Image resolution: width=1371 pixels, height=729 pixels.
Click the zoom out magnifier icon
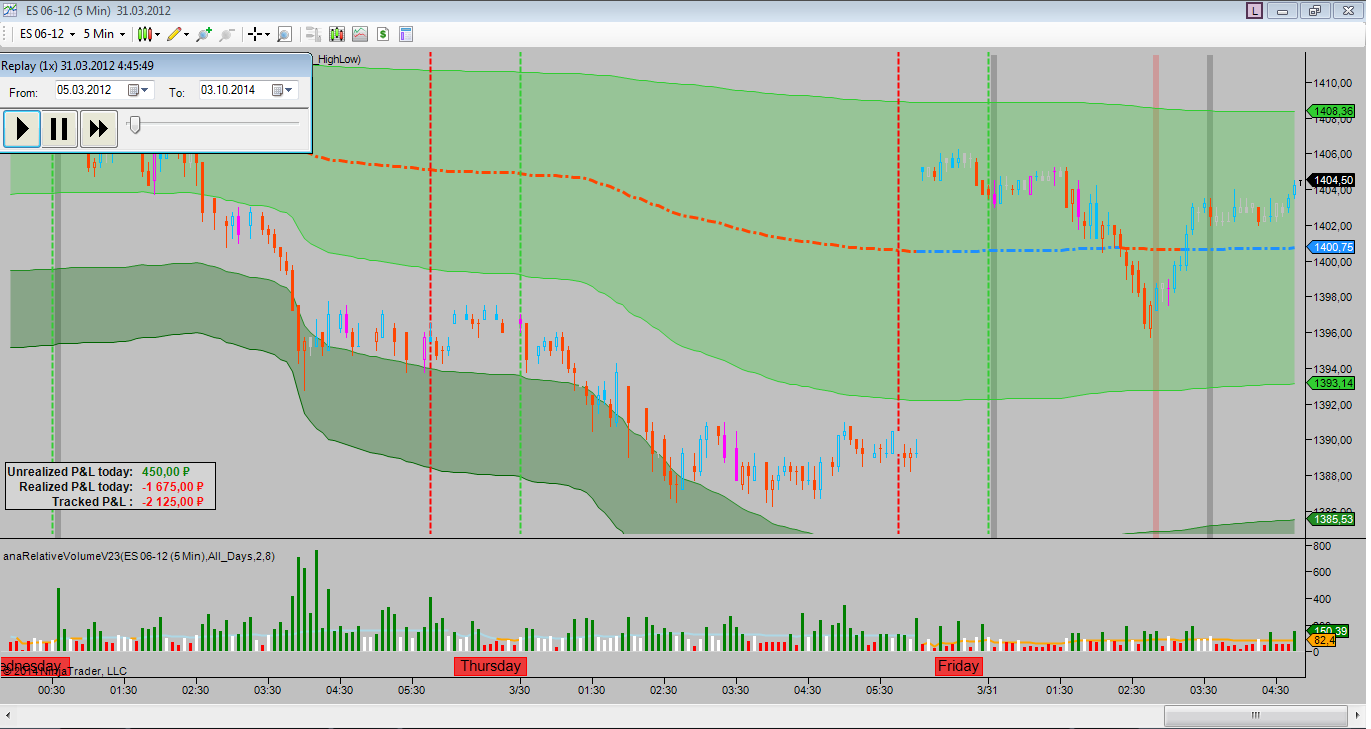(x=227, y=34)
